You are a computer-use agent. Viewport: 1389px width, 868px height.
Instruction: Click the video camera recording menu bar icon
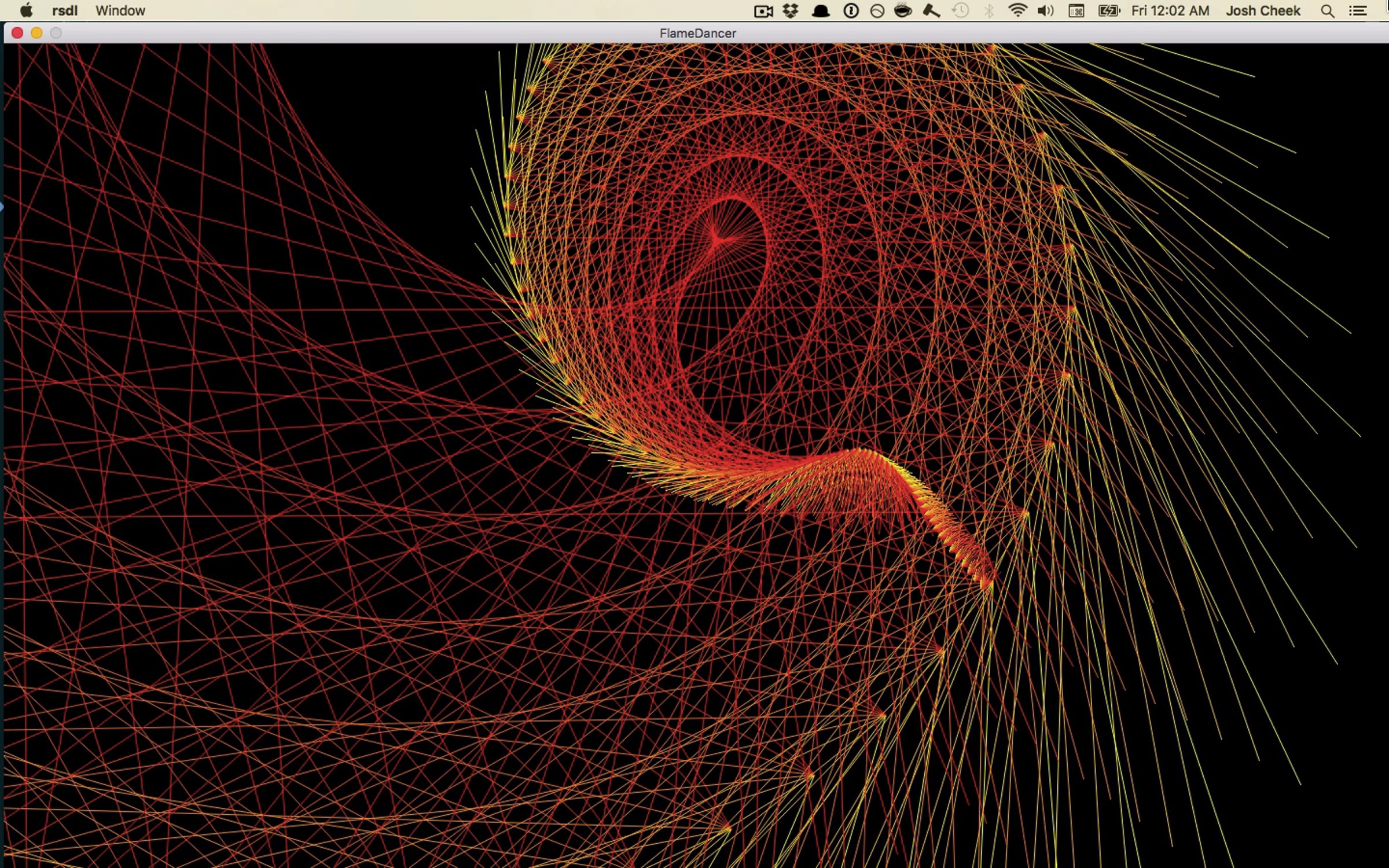[763, 11]
